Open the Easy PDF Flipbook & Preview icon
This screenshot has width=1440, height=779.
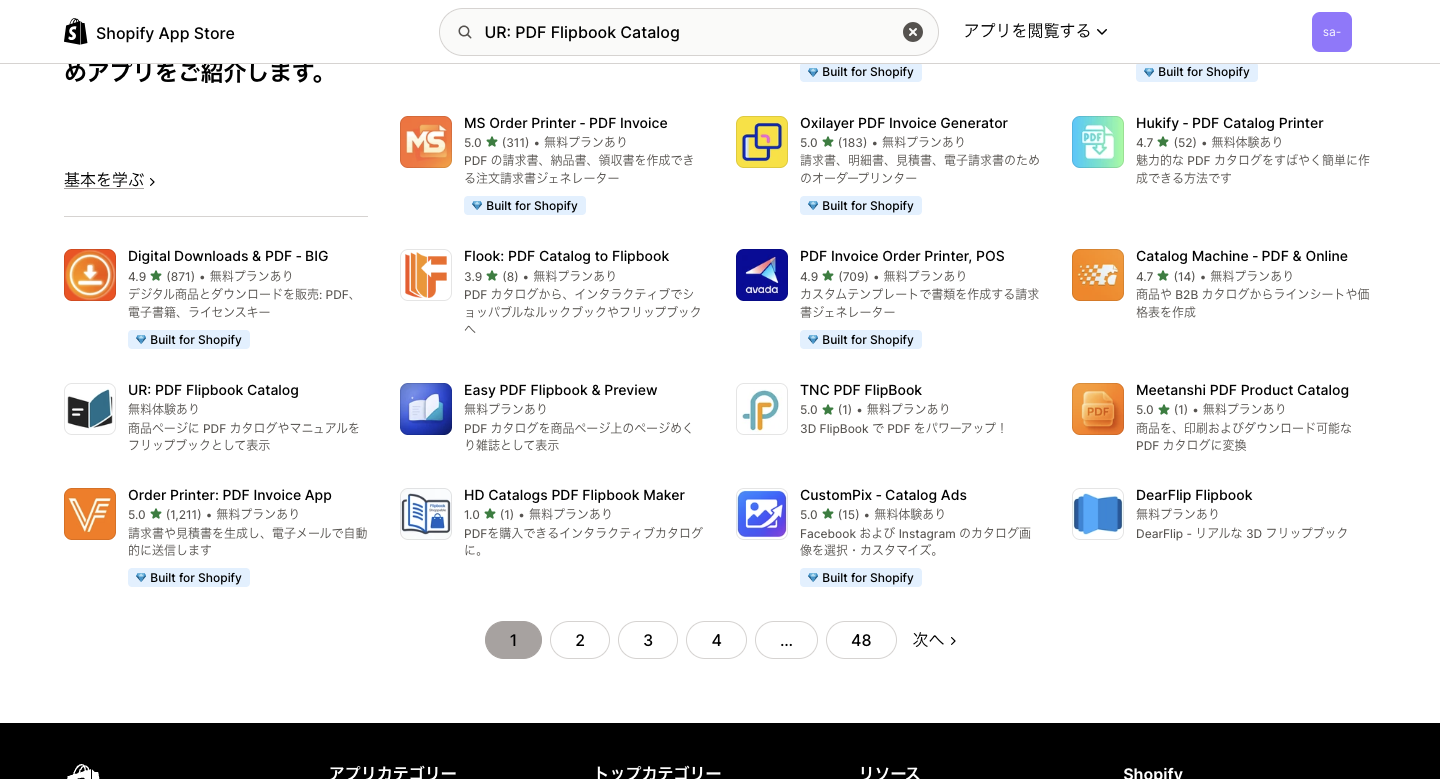pyautogui.click(x=426, y=409)
